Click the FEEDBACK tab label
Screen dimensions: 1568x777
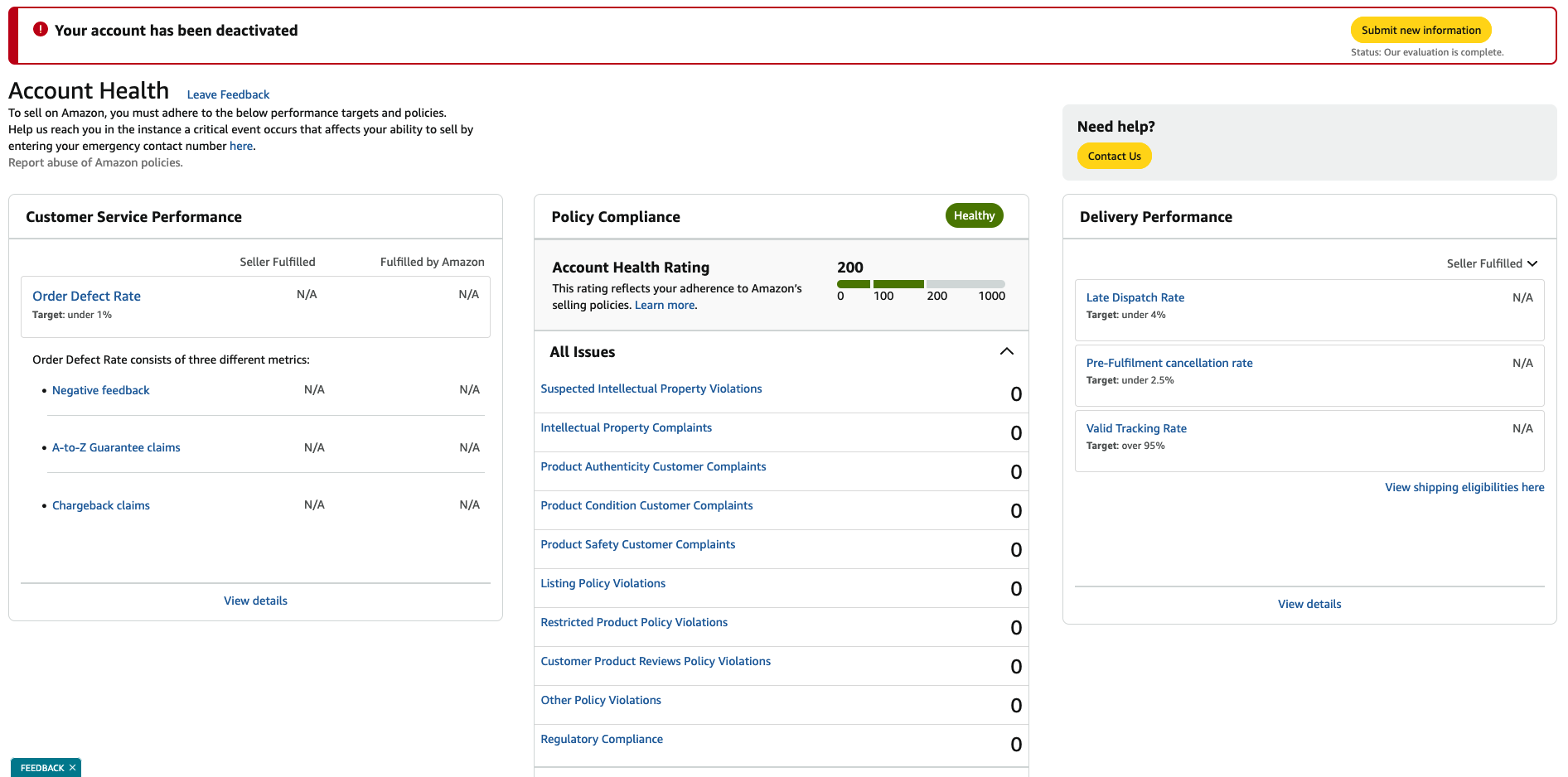click(x=41, y=768)
